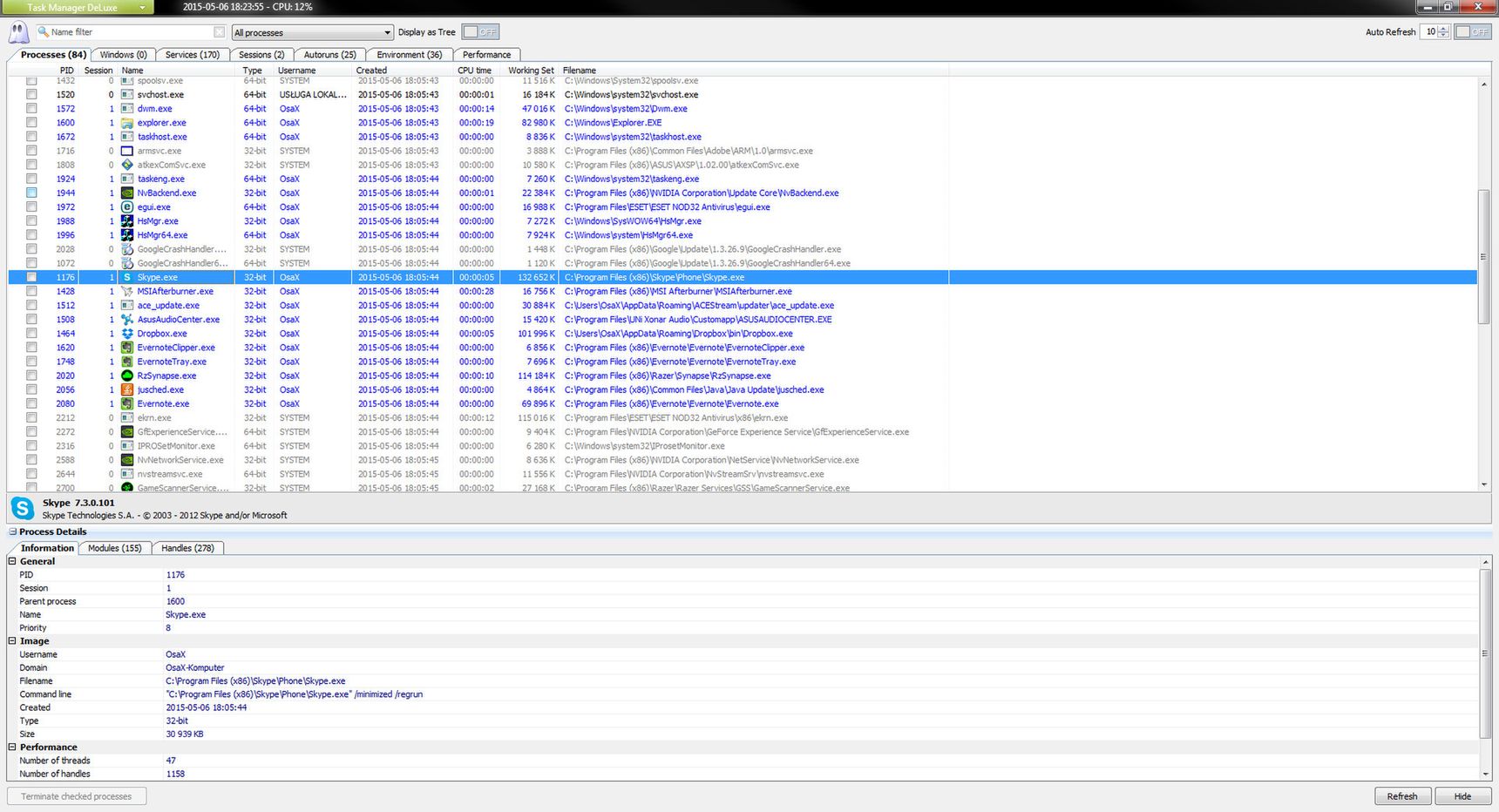Decrease Auto Refresh interval with down arrow

point(1443,36)
